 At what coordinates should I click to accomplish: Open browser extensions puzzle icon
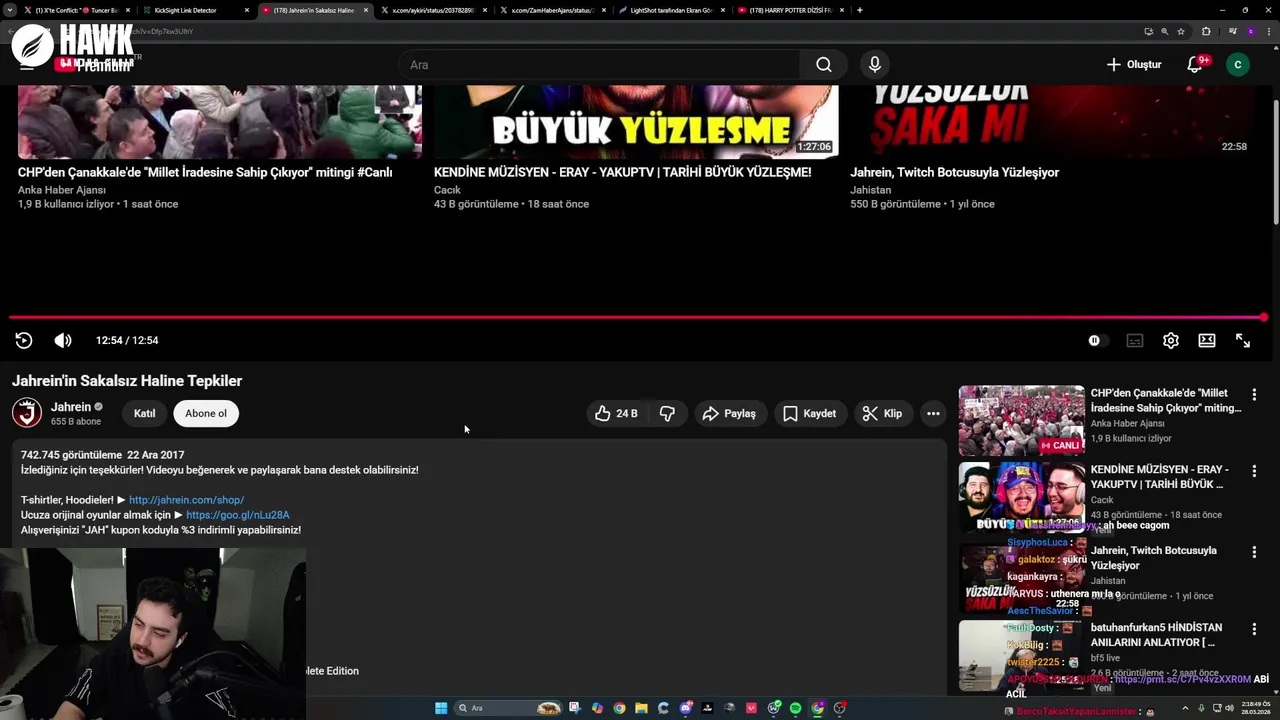(1206, 31)
